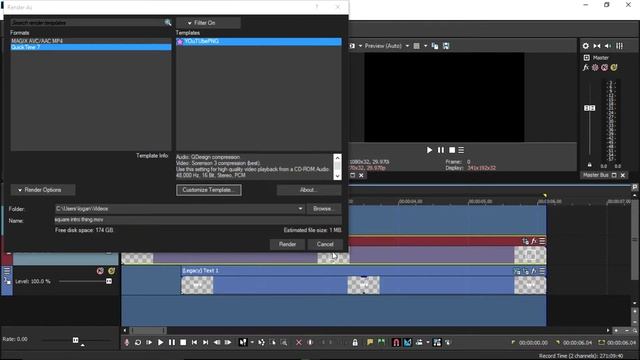Enable snapping magnet icon
Viewport: 640px width, 360px height.
tap(396, 342)
